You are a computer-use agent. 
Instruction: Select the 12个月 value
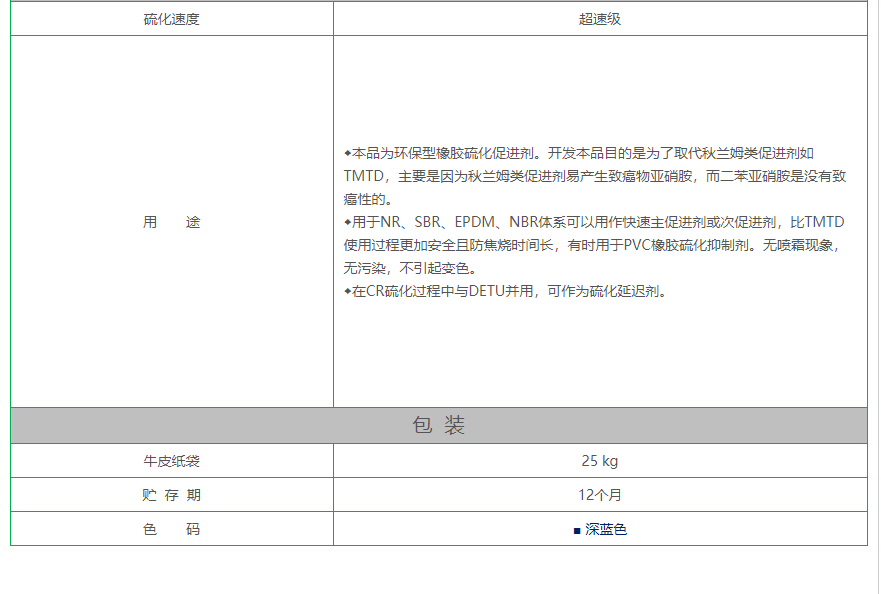[600, 495]
